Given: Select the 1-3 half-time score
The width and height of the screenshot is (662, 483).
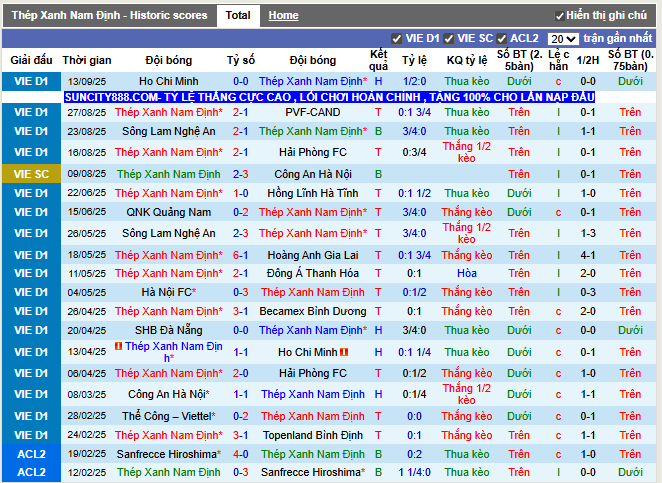Looking at the screenshot, I should (x=588, y=233).
